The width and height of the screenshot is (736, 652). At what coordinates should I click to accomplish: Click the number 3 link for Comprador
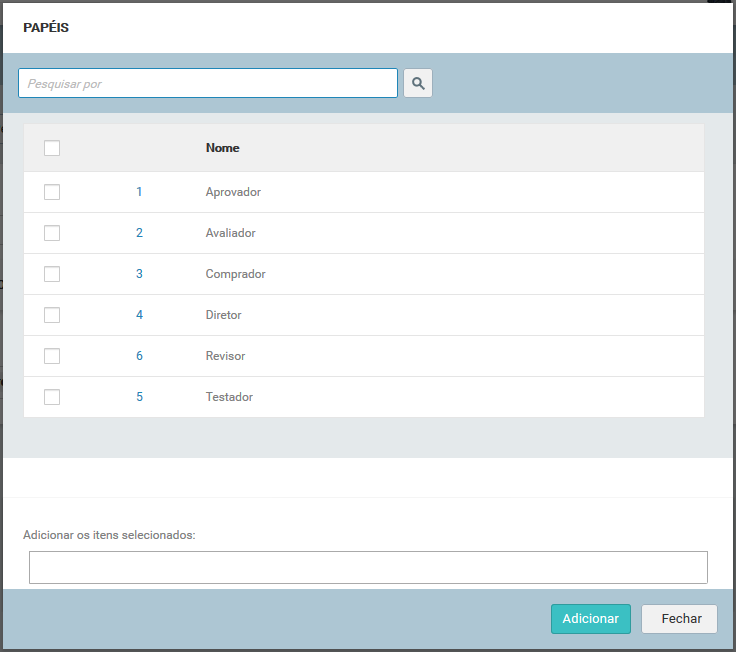click(x=139, y=274)
